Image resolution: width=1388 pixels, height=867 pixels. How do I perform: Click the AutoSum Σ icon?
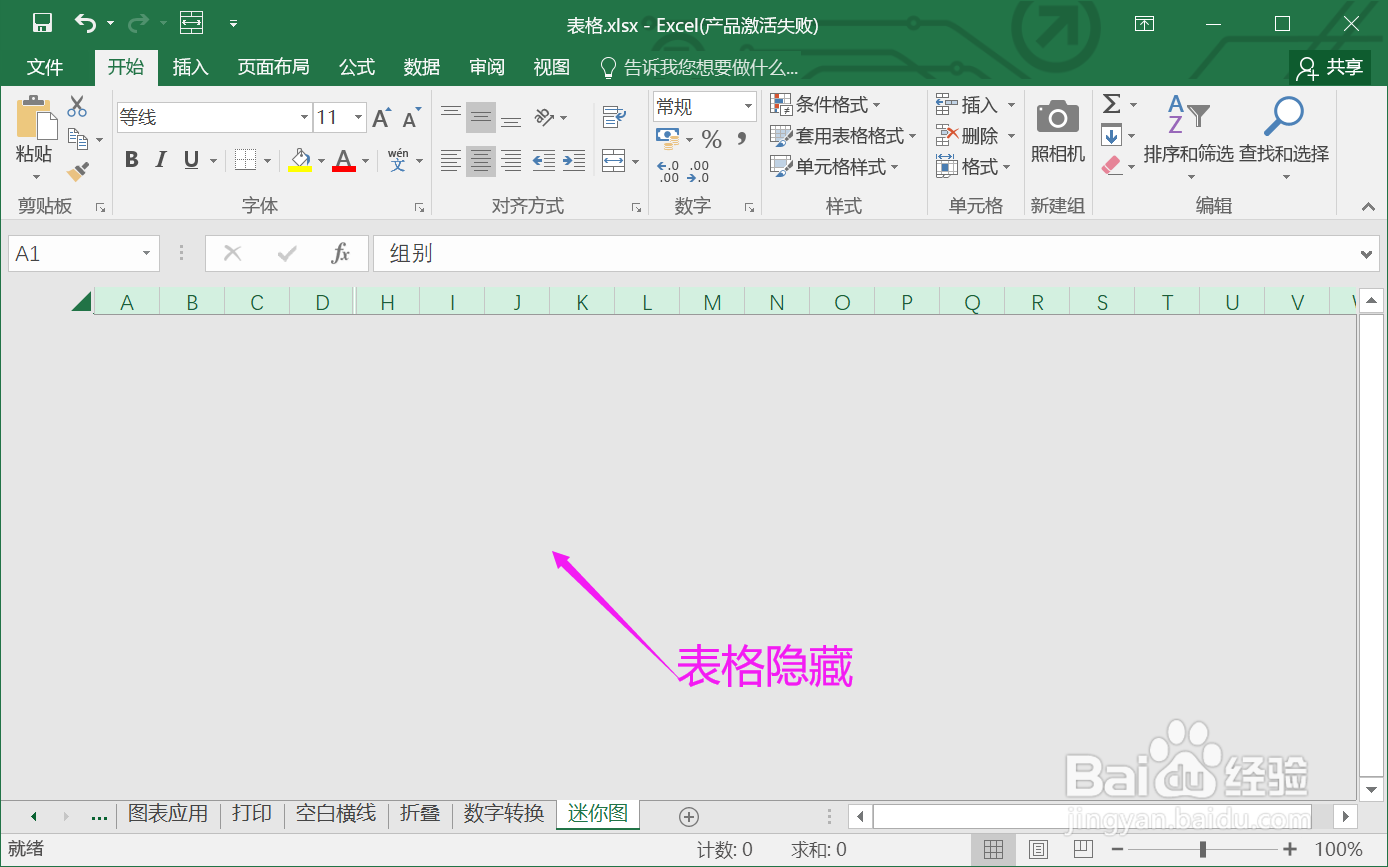click(x=1113, y=105)
